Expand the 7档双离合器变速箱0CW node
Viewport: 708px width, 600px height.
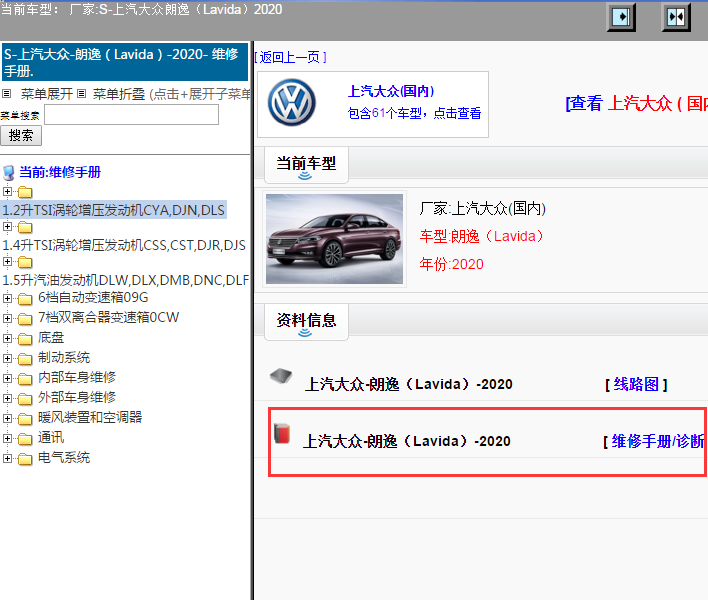pyautogui.click(x=8, y=318)
